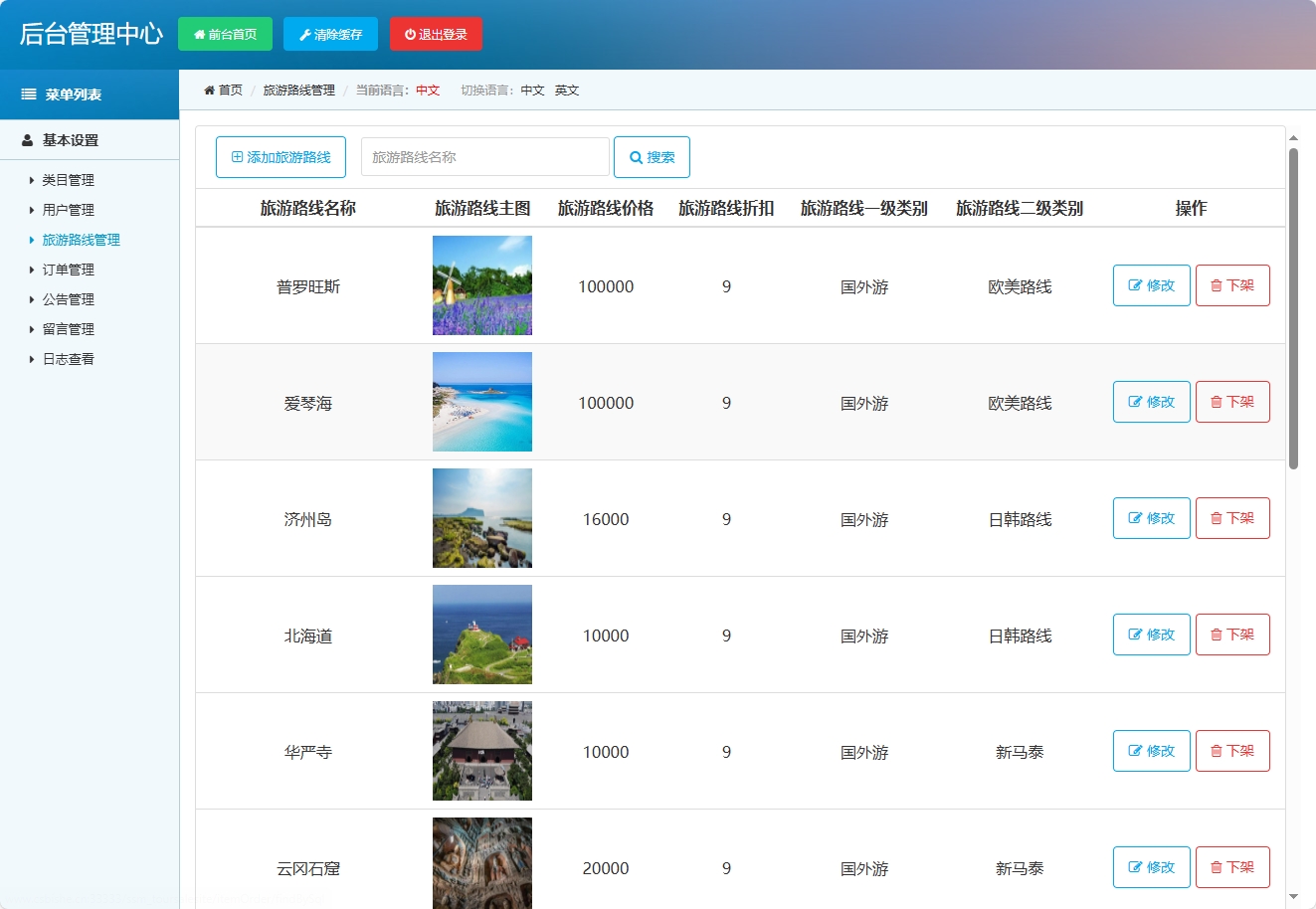Click the lavender thumbnail of 普罗旺斯
Viewport: 1316px width, 909px height.
coord(481,285)
